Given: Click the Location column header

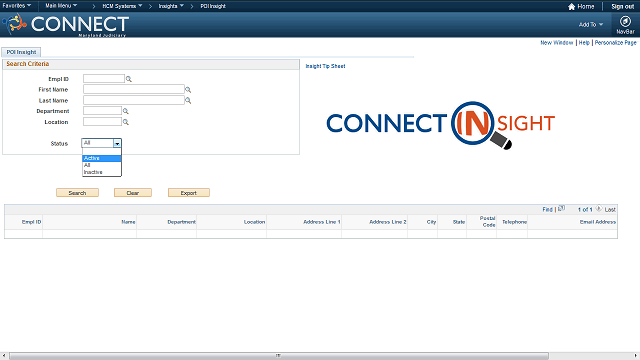Looking at the screenshot, I should pos(254,222).
